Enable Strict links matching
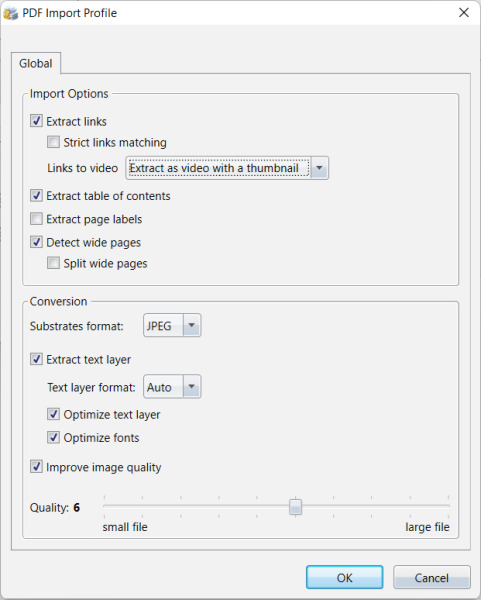481x600 pixels. point(53,142)
